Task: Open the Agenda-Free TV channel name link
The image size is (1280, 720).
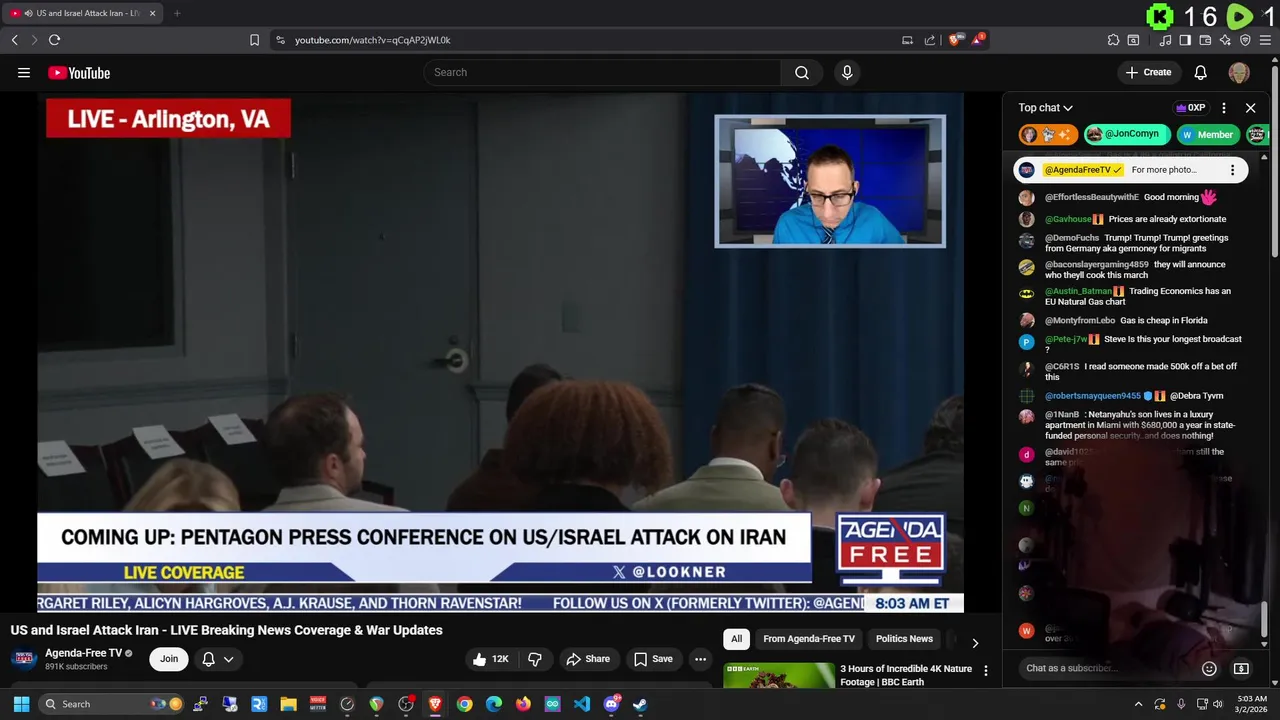Action: pyautogui.click(x=83, y=653)
